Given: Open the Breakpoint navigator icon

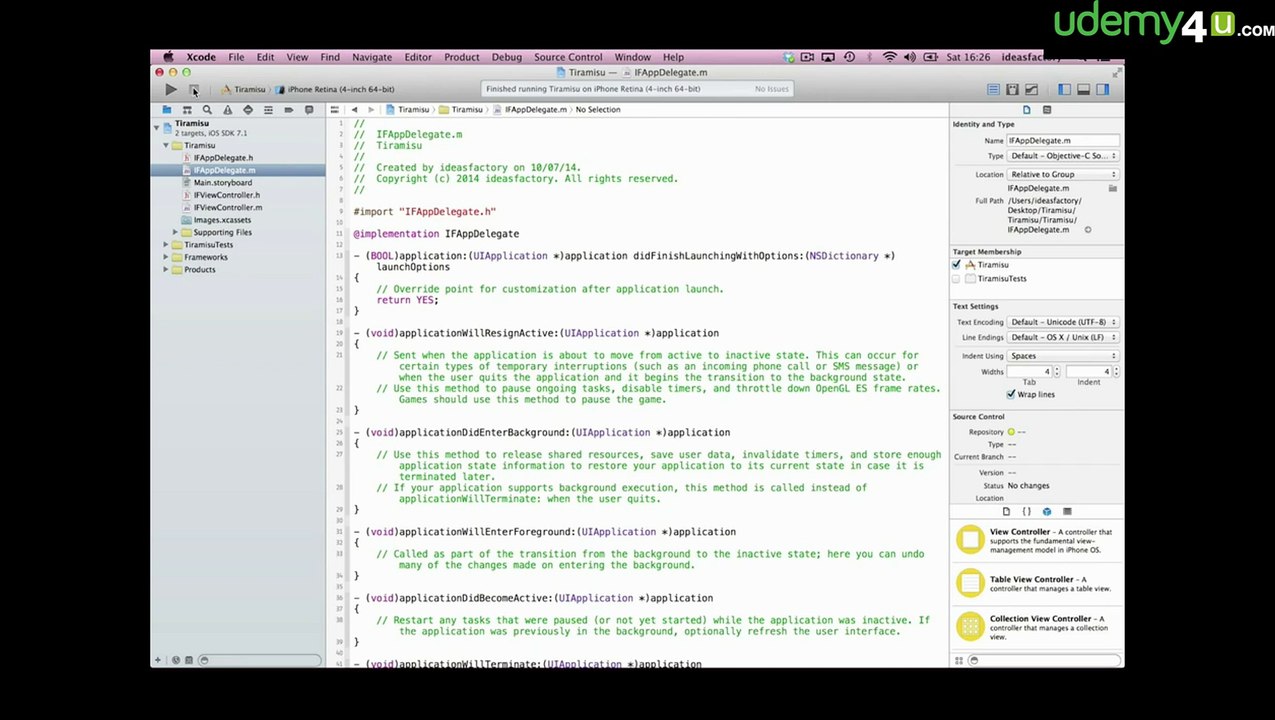Looking at the screenshot, I should tap(289, 110).
